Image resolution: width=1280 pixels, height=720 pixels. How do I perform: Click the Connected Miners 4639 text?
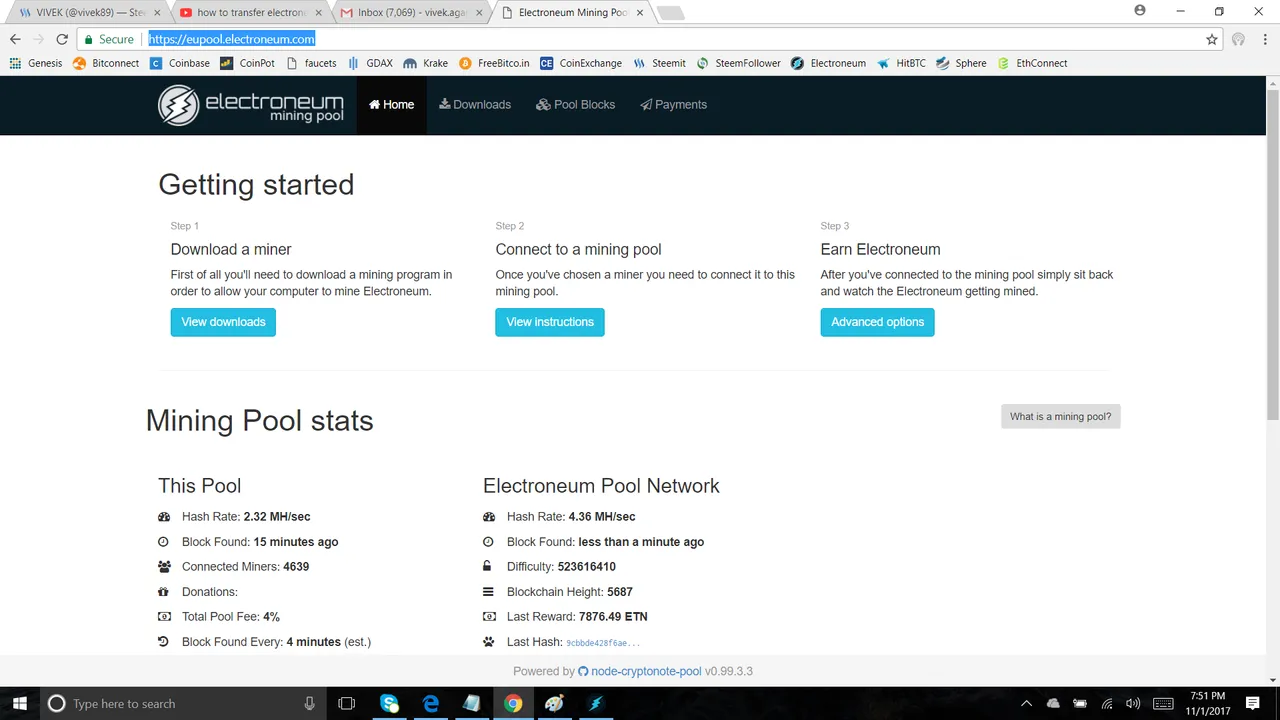tap(245, 567)
